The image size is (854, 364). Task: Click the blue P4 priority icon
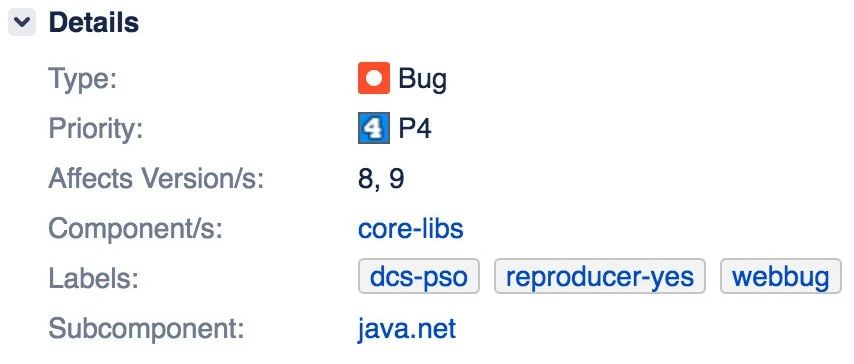coord(374,128)
